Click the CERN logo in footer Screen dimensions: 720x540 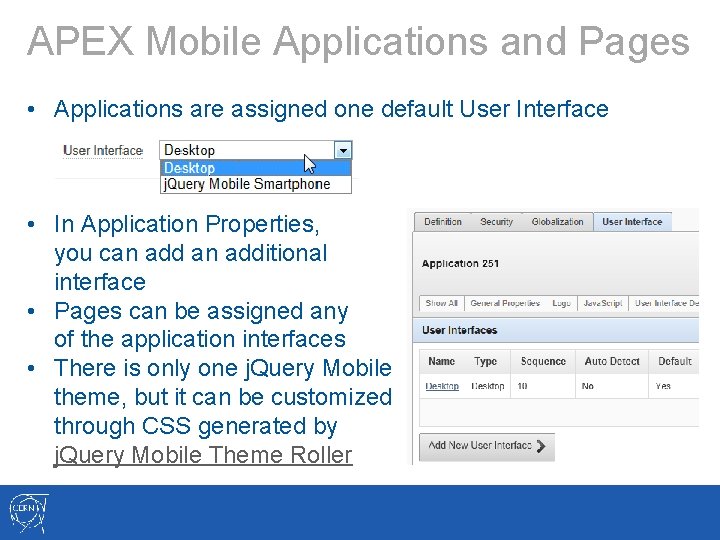[x=28, y=513]
